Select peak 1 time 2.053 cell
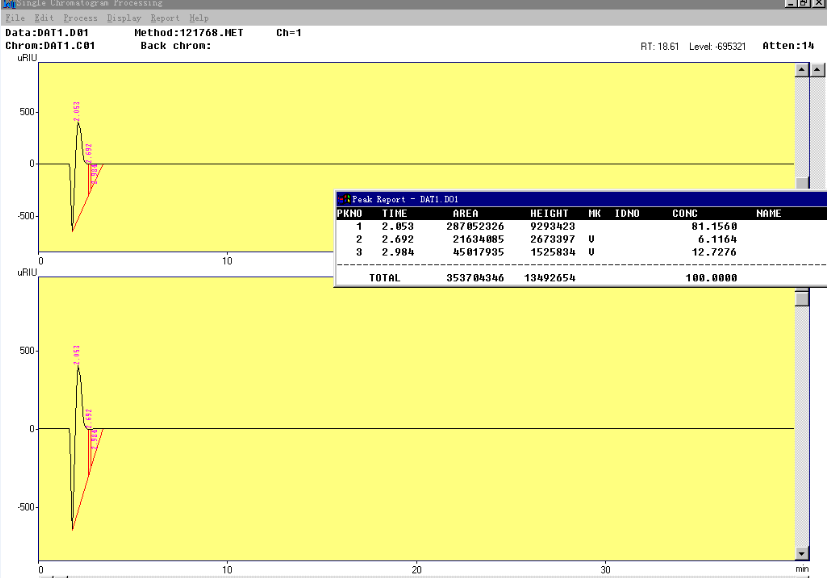The height and width of the screenshot is (578, 827). (398, 226)
